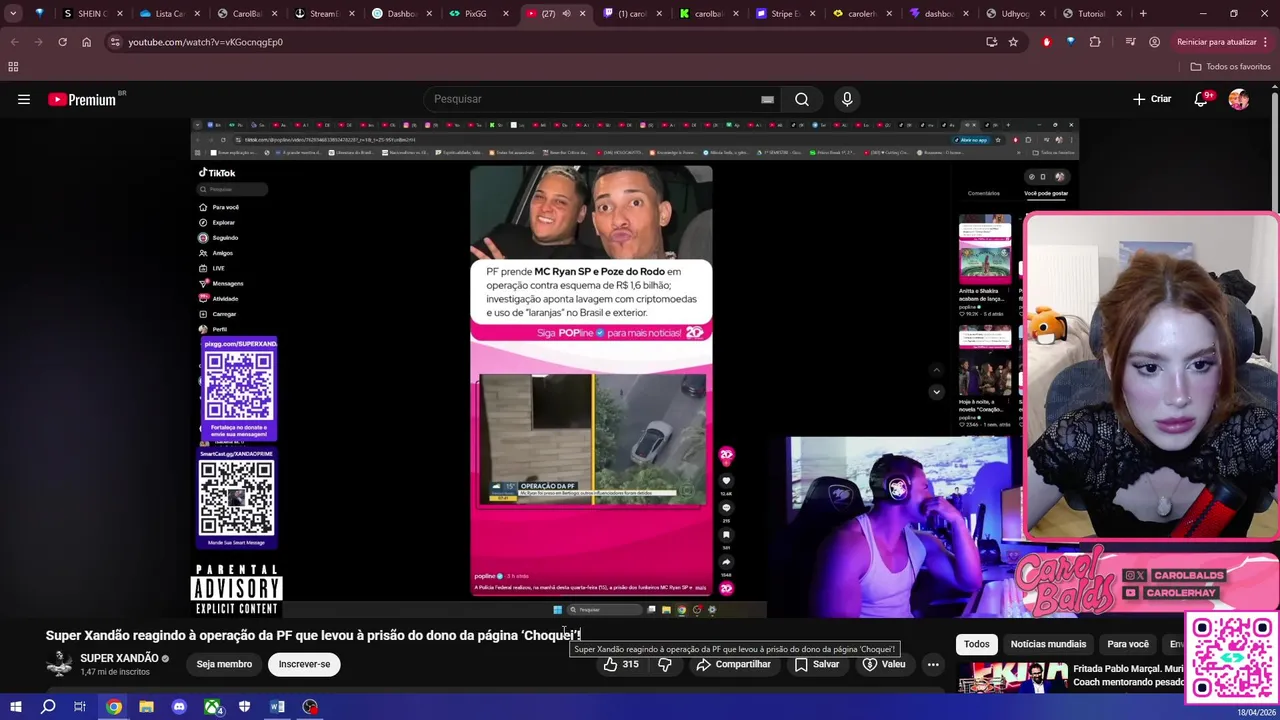Open Discord from the taskbar
The image size is (1280, 720).
(x=179, y=707)
